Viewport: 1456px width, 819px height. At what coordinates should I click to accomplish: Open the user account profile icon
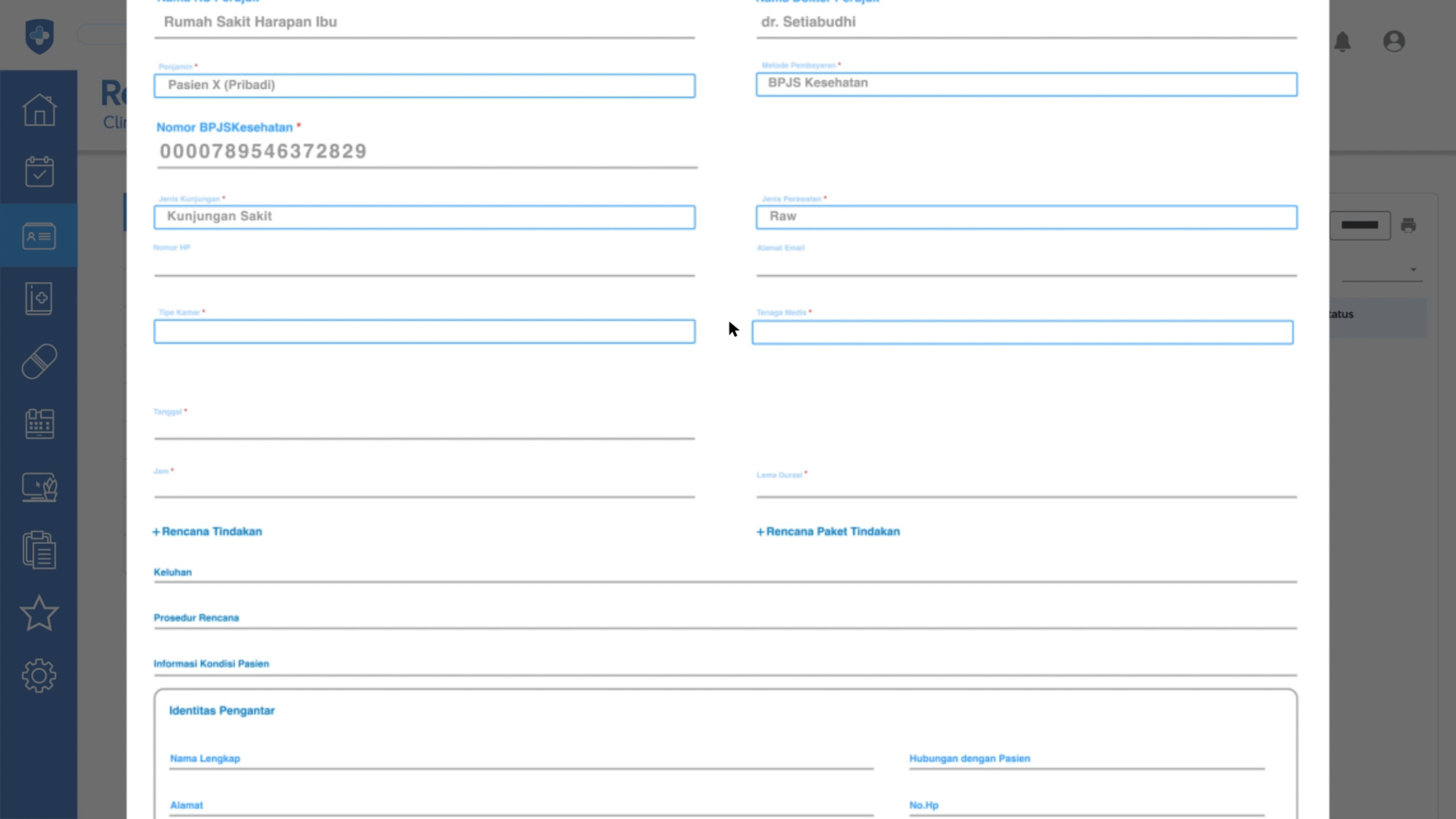coord(1393,42)
